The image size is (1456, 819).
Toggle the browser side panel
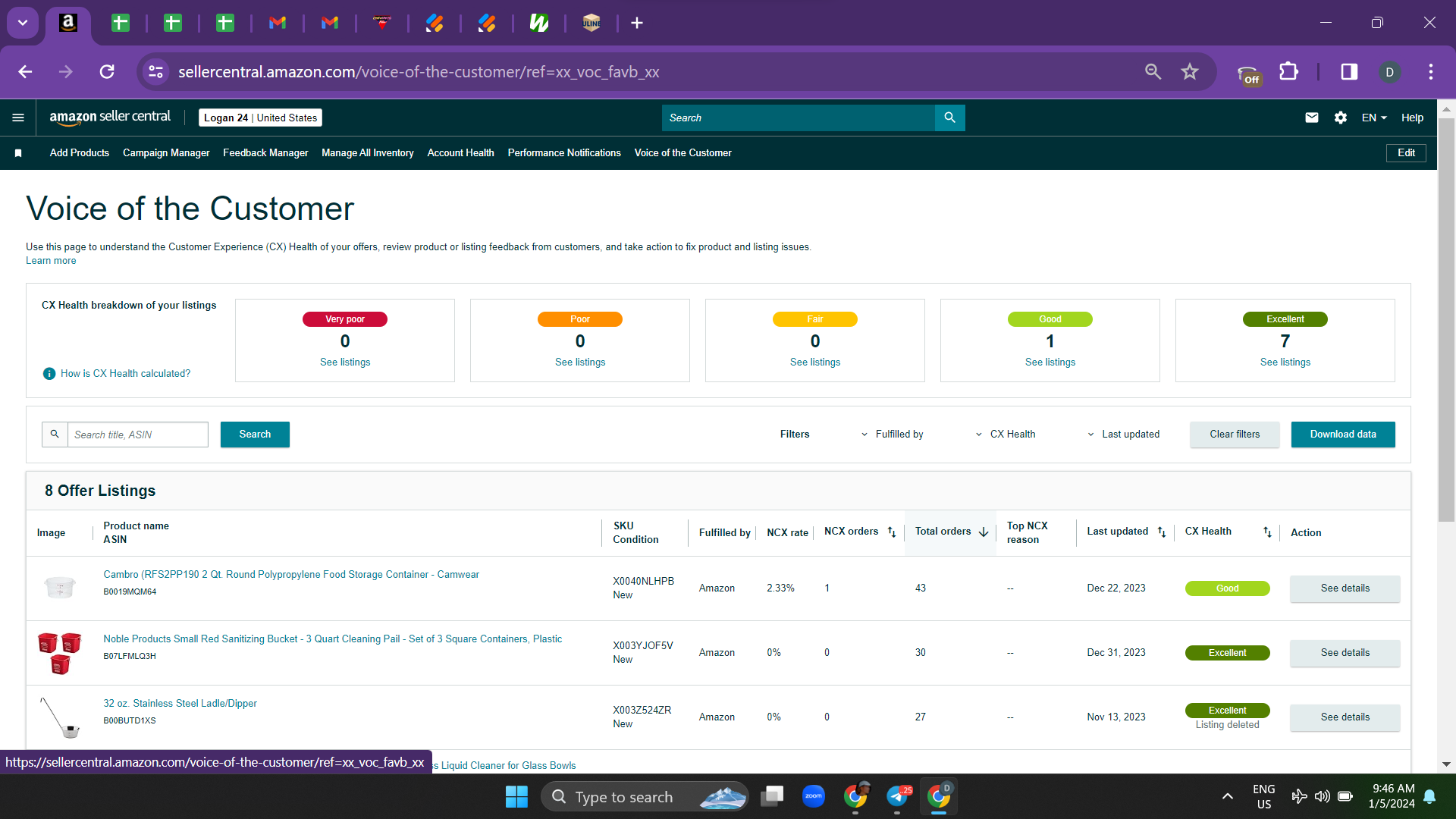point(1349,72)
